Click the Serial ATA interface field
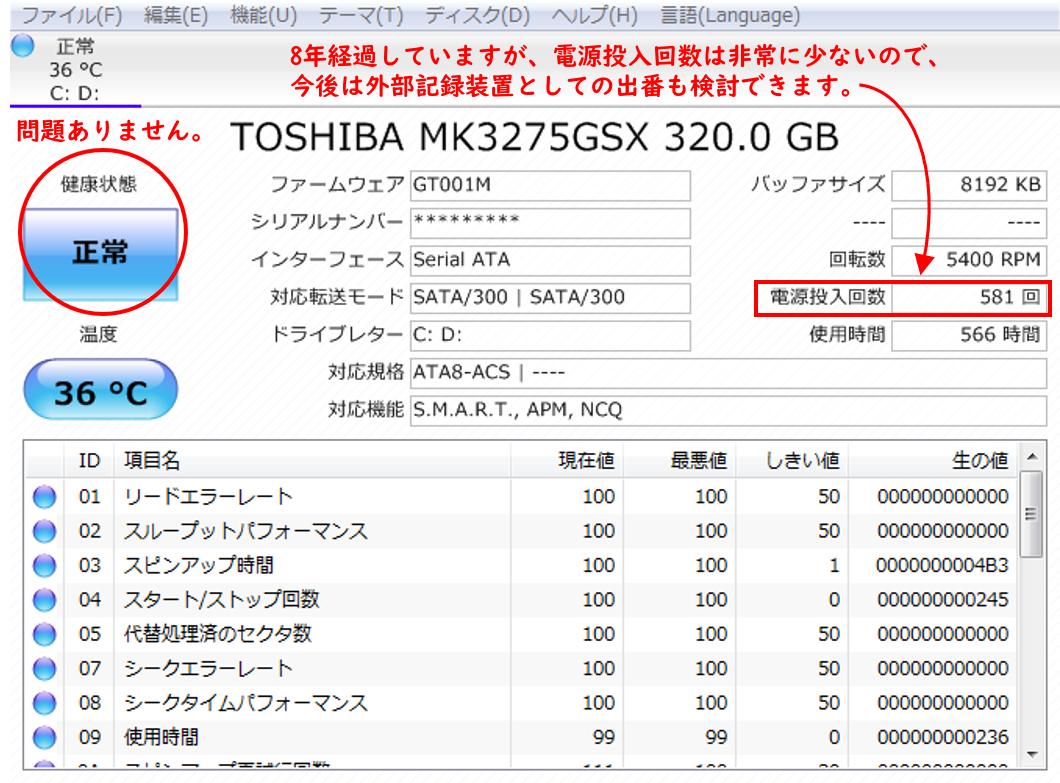The image size is (1060, 783). [550, 260]
